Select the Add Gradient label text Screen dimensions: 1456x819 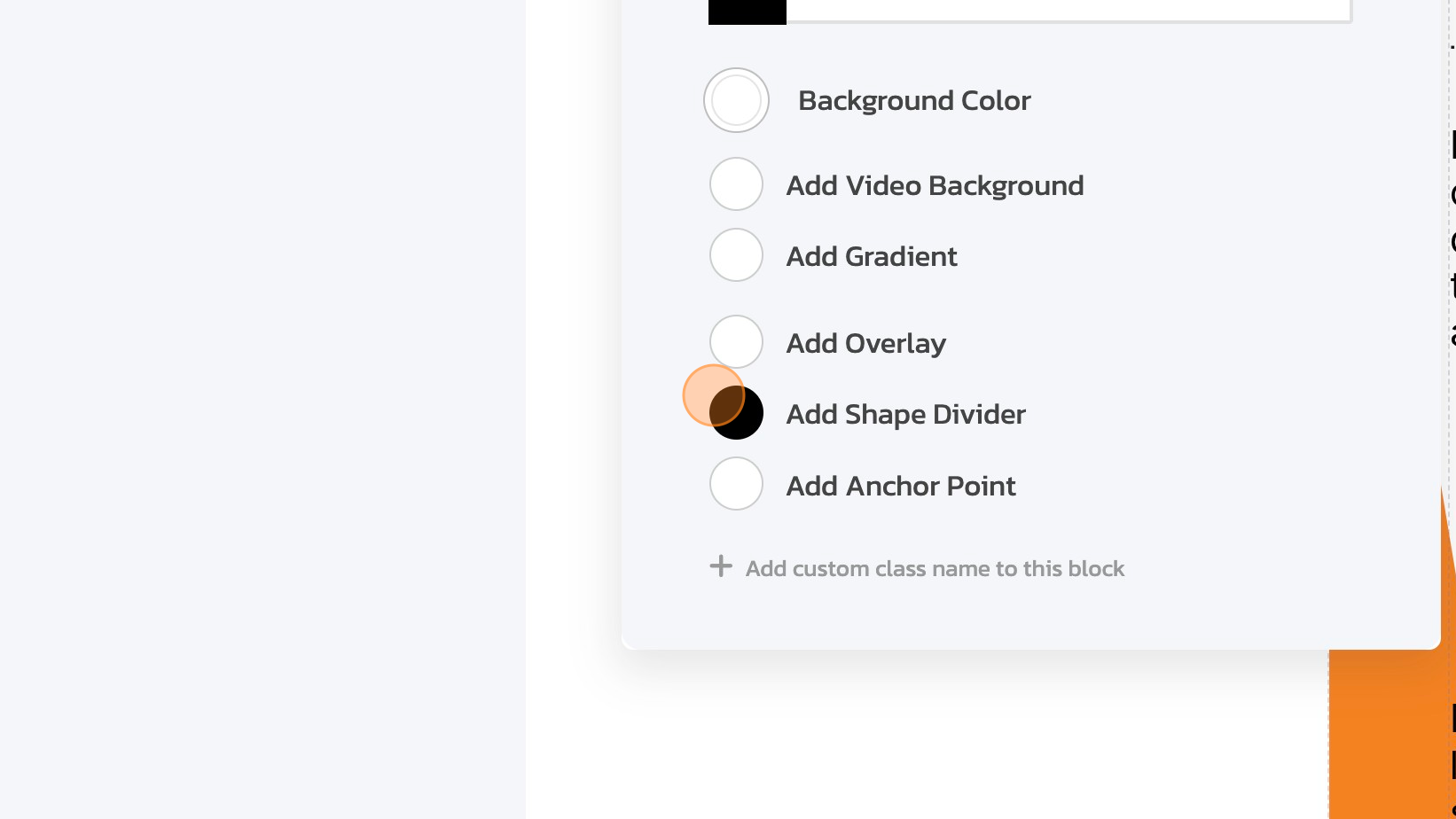point(871,256)
